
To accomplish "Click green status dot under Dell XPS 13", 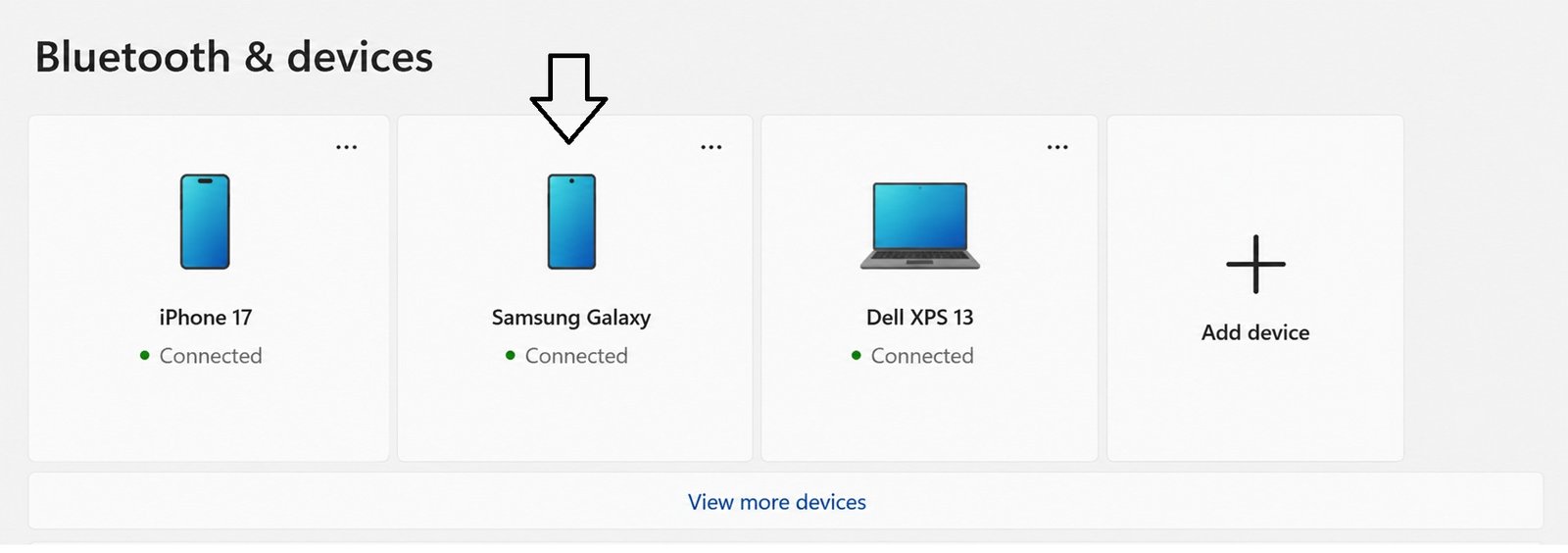I will [x=857, y=356].
